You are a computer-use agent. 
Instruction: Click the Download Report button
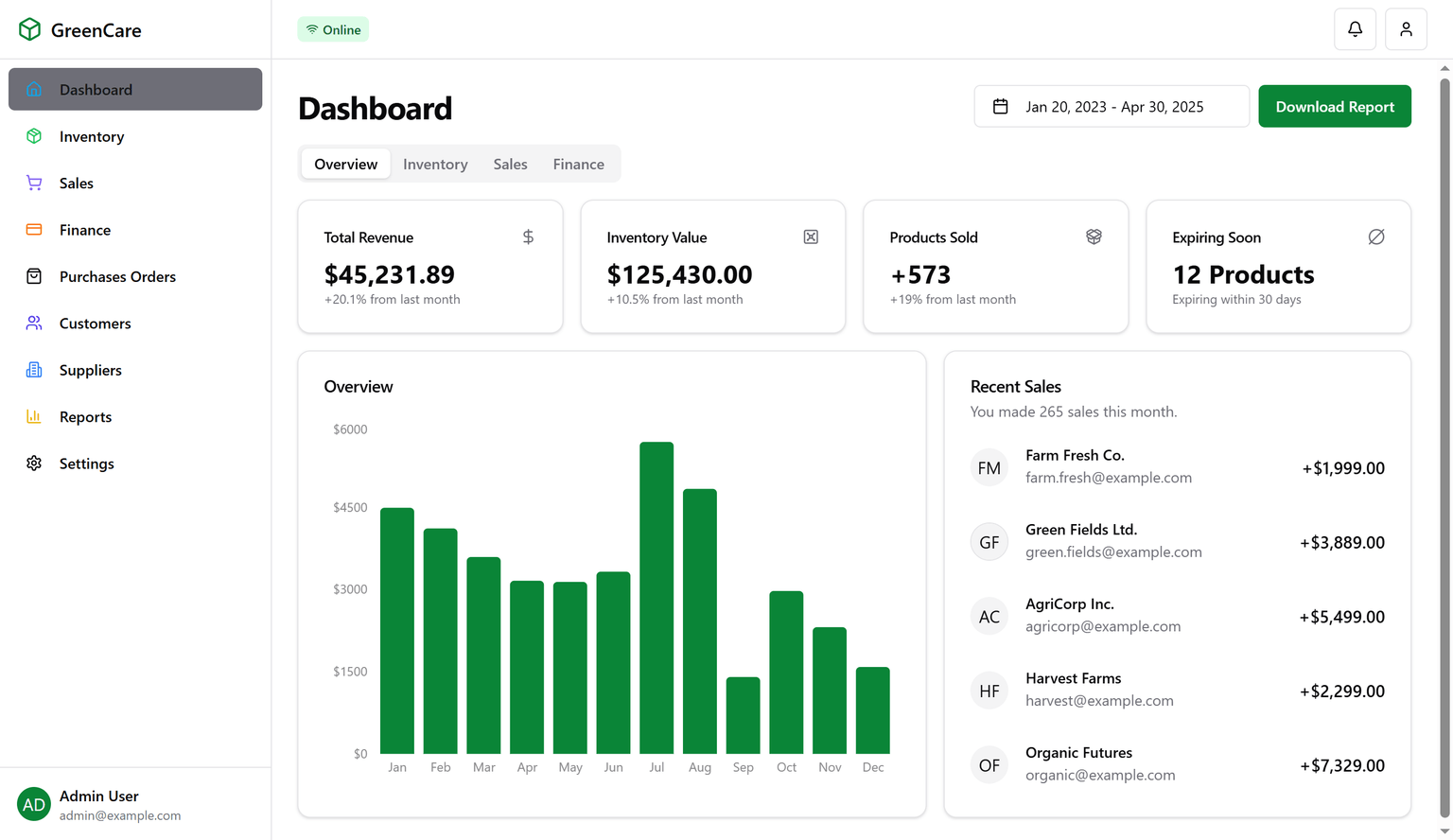[x=1335, y=106]
